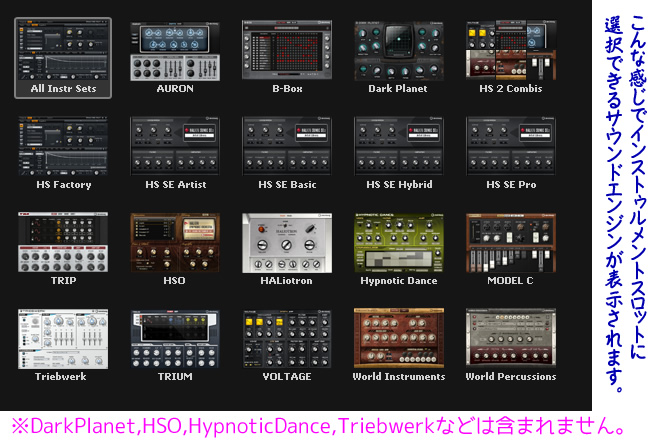This screenshot has height=440, width=660.
Task: Open the Dark Planet instrument
Action: tap(399, 50)
